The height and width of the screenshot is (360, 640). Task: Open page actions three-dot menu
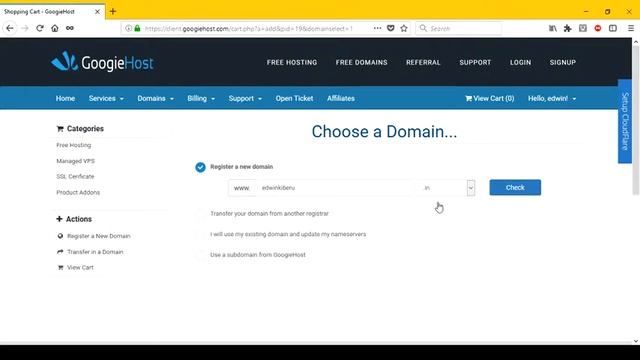click(x=378, y=28)
